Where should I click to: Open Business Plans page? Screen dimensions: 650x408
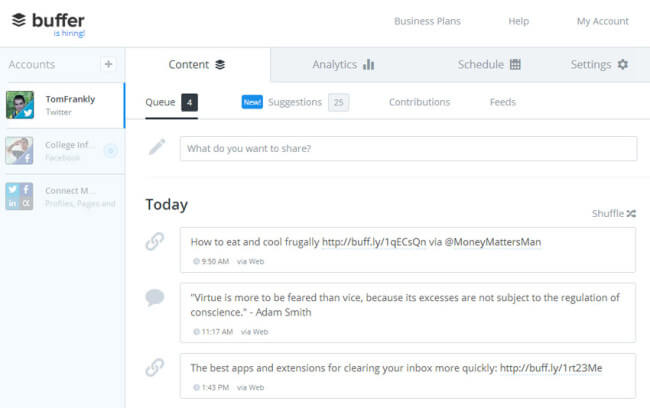[x=427, y=21]
